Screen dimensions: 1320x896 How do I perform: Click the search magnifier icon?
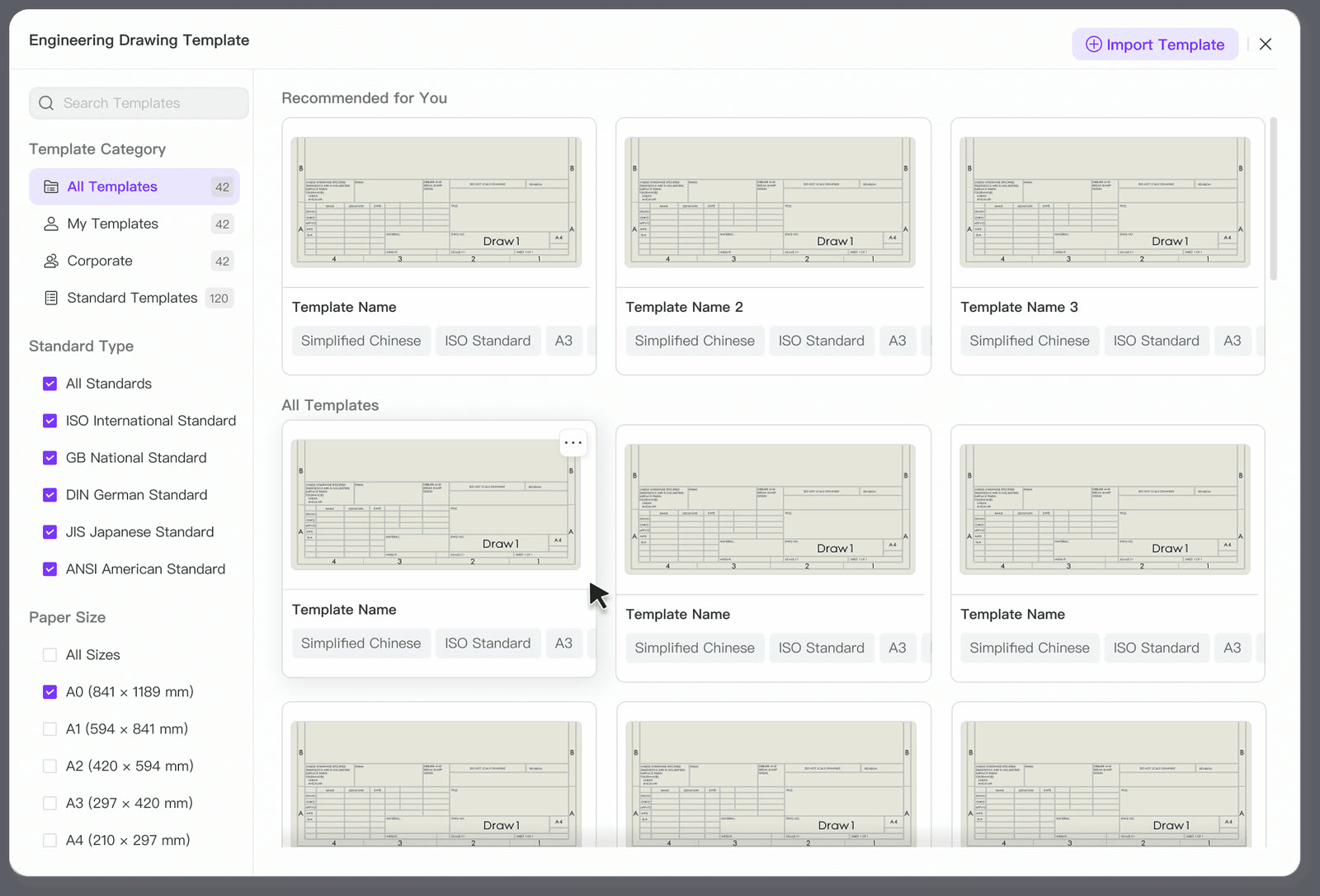(47, 103)
